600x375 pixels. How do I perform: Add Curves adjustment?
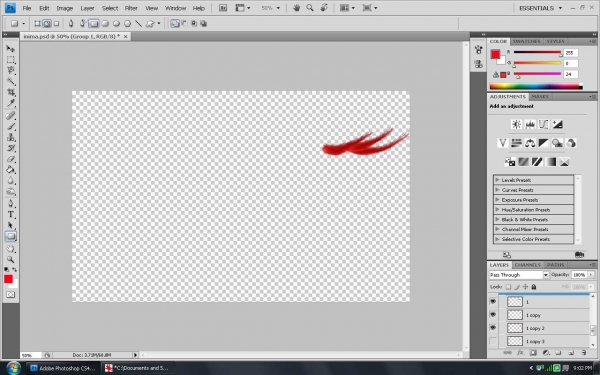tap(543, 124)
